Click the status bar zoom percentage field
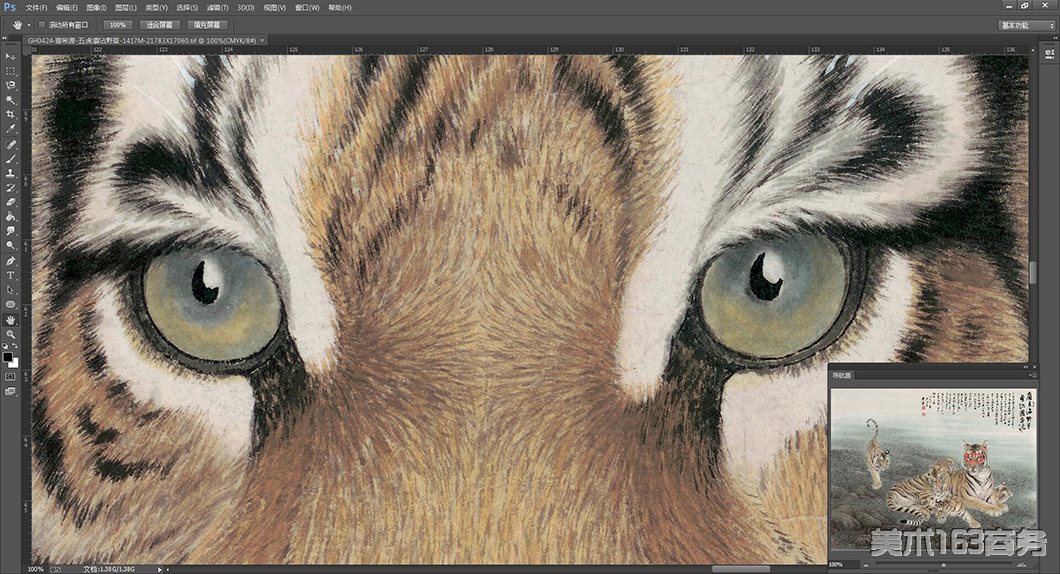The image size is (1060, 574). click(35, 569)
